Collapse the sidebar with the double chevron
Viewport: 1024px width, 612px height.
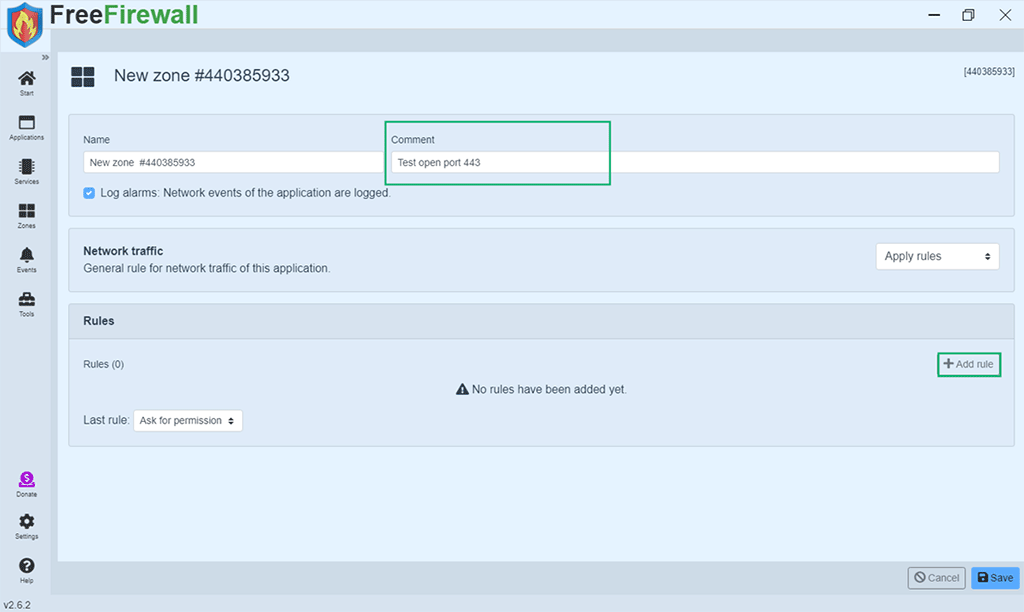click(x=44, y=57)
